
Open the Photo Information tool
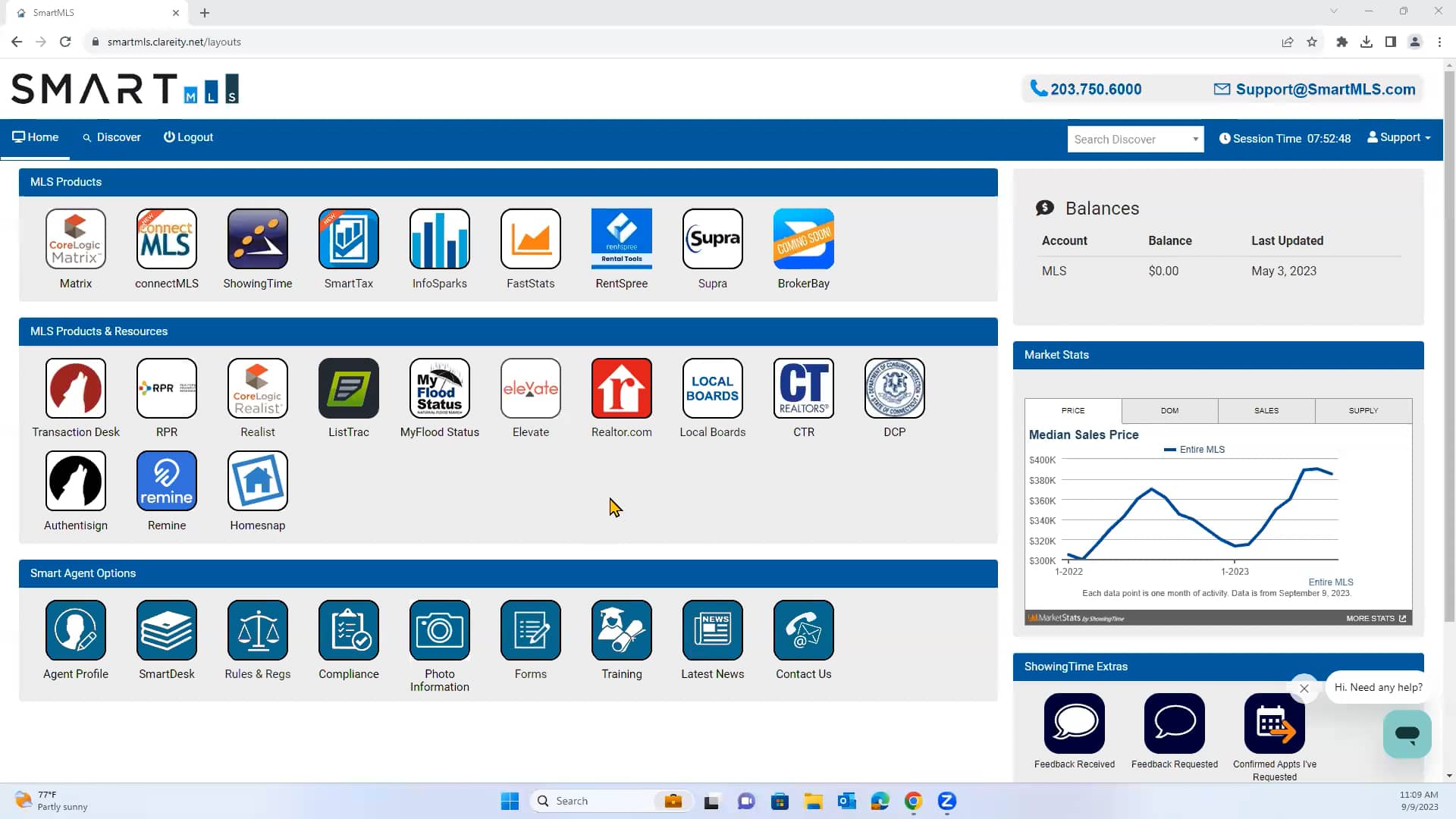[439, 630]
